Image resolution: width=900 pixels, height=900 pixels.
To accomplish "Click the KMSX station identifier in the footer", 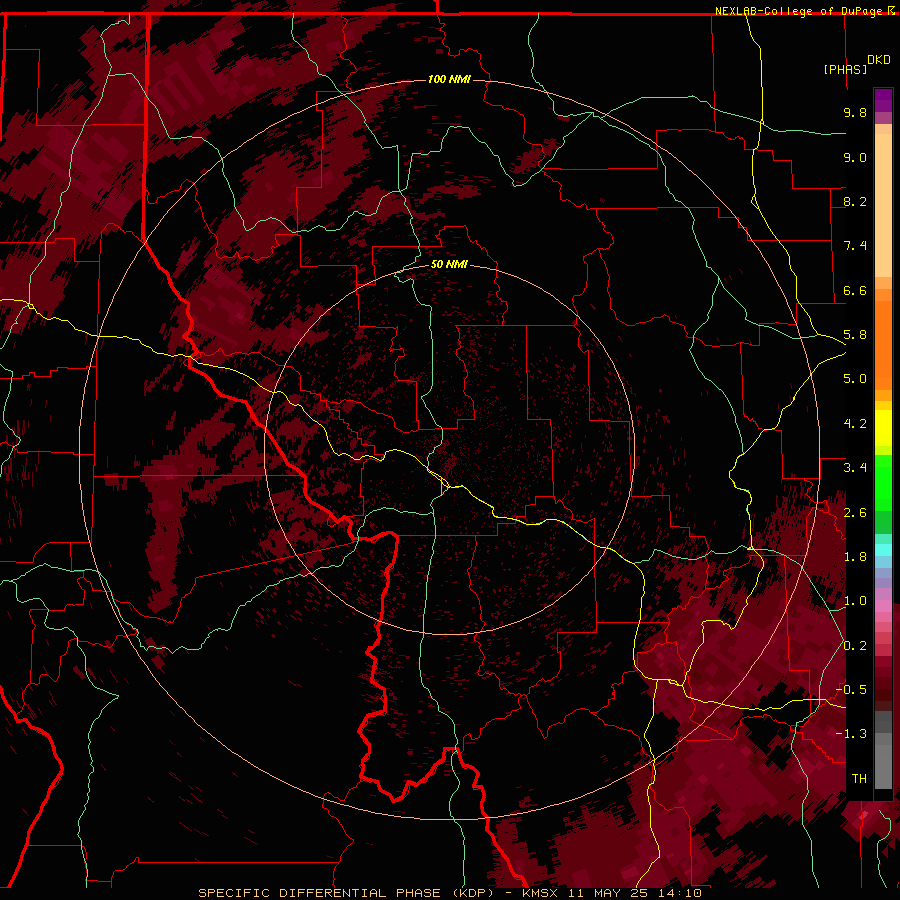I will tap(540, 893).
